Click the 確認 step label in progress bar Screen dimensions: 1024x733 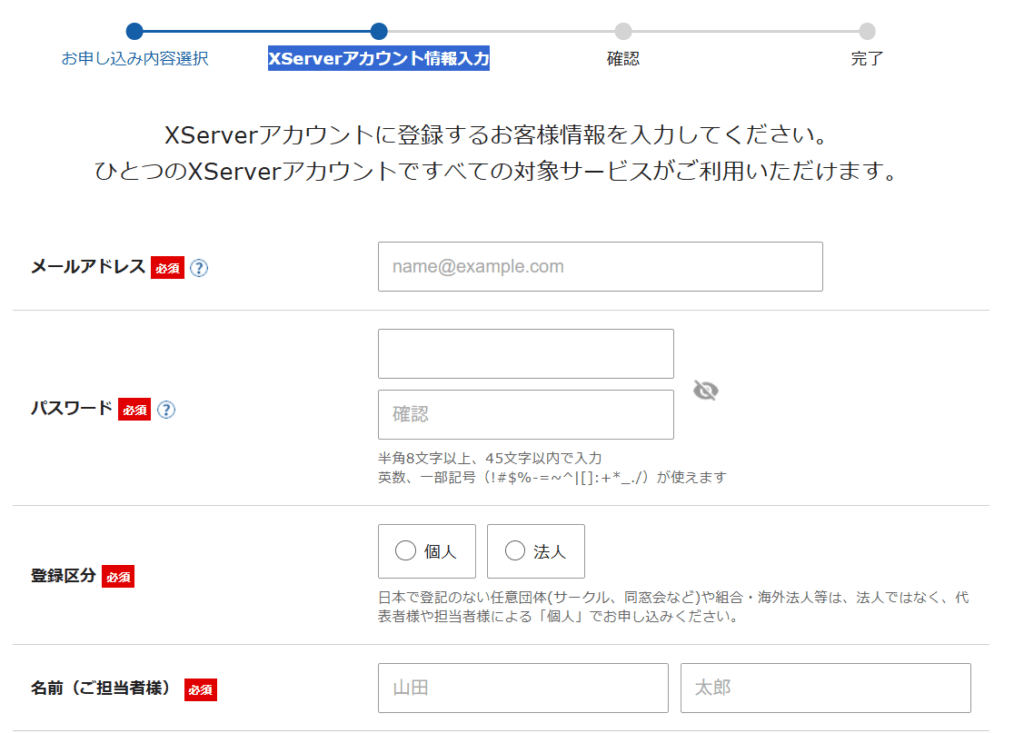(623, 59)
